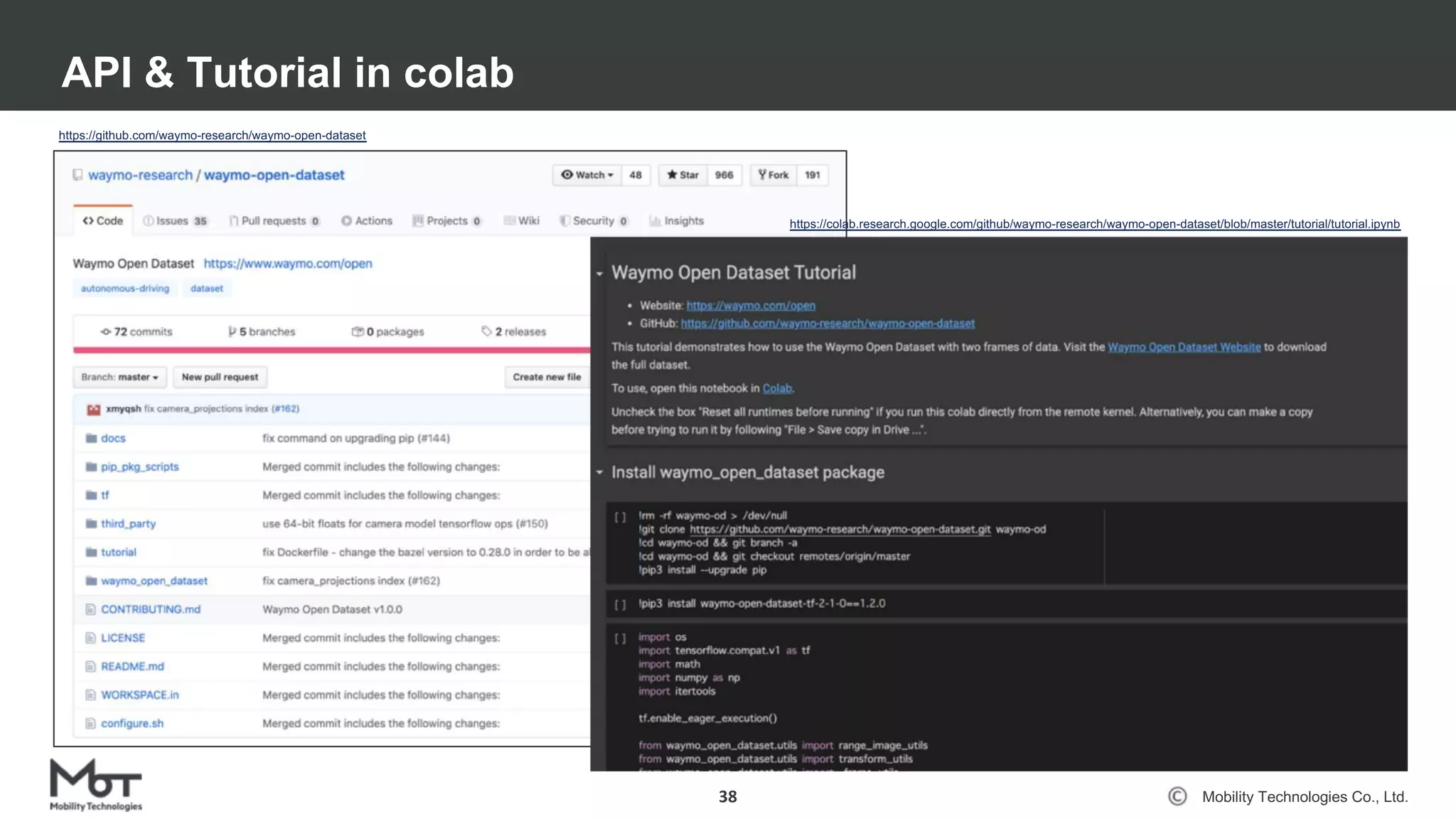Click the Waymo Open Dataset Website link

1184,347
